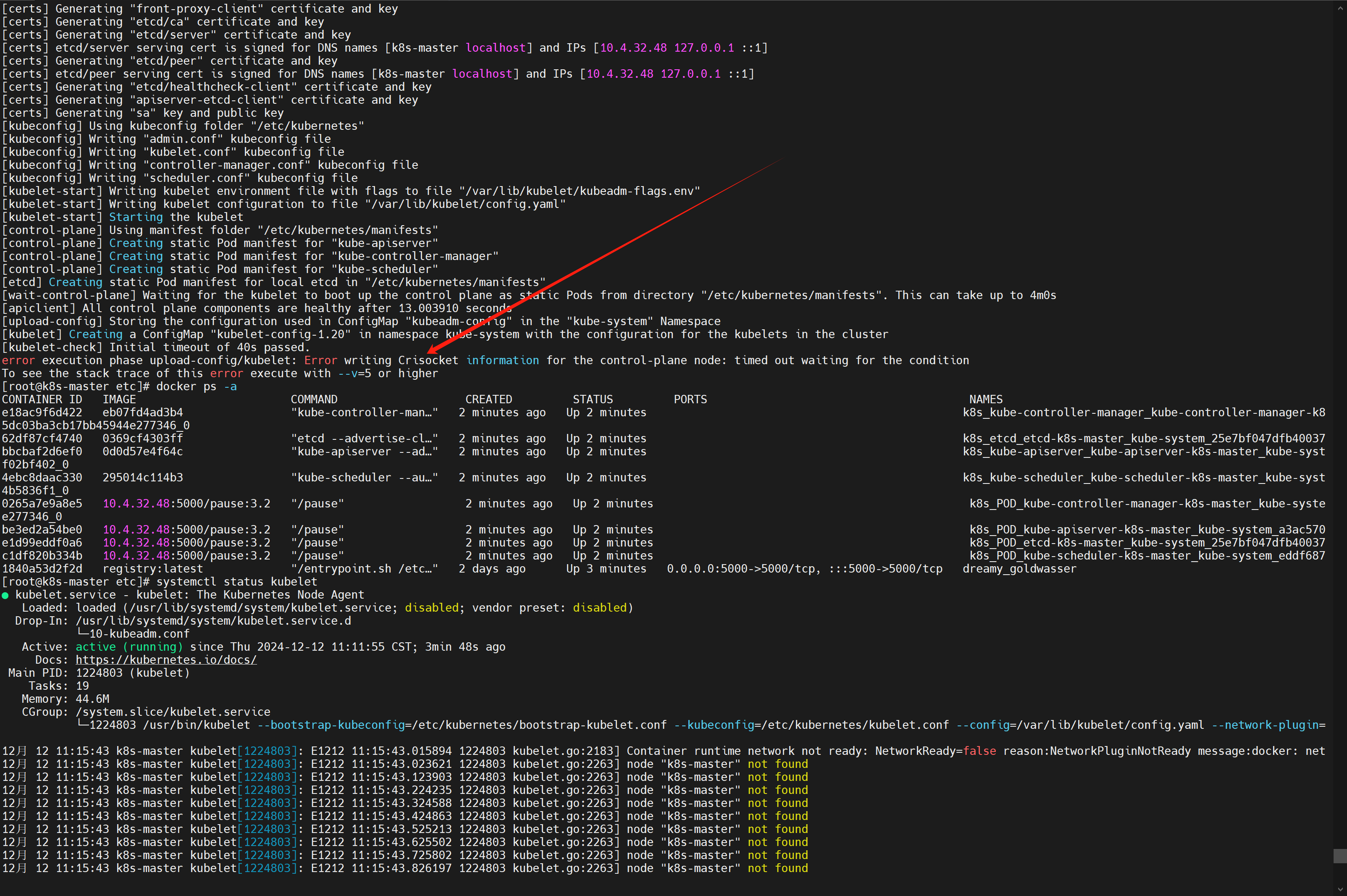Click the green 'active (running)' status text

(x=129, y=647)
